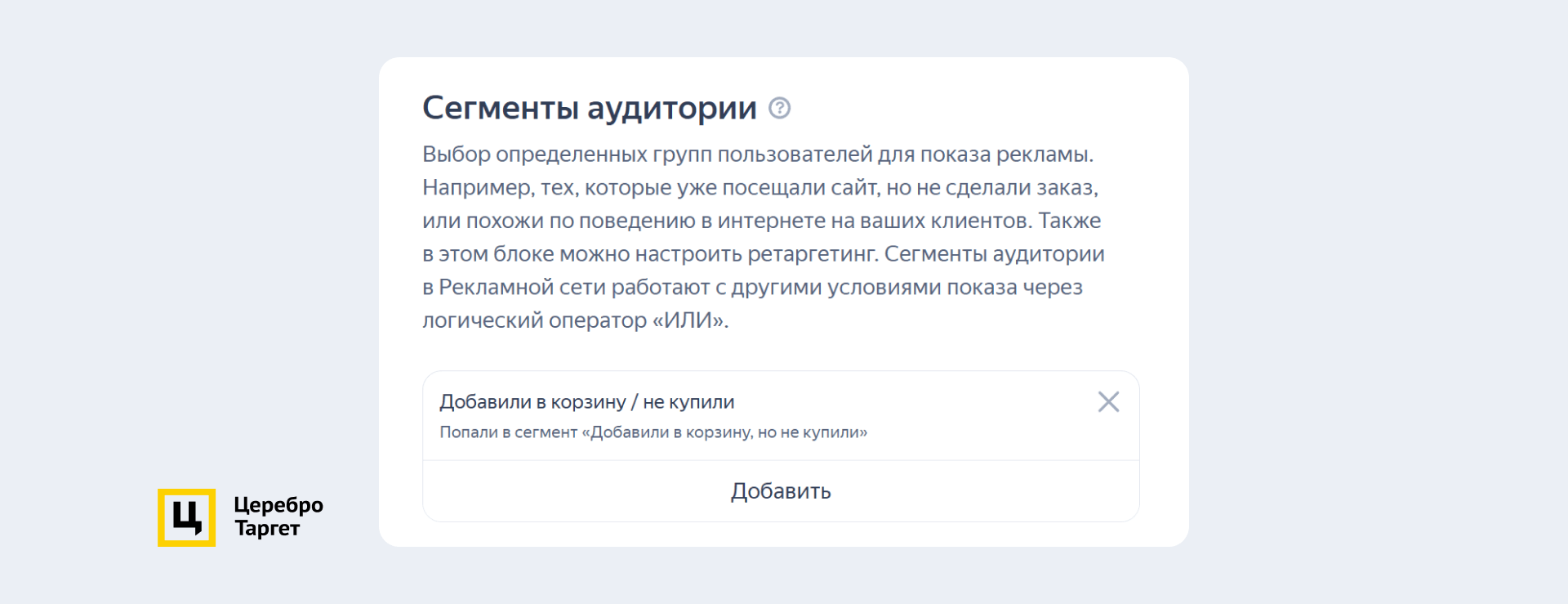Viewport: 1568px width, 604px height.
Task: Click the words «логический оператор» in the description
Action: pyautogui.click(x=534, y=320)
